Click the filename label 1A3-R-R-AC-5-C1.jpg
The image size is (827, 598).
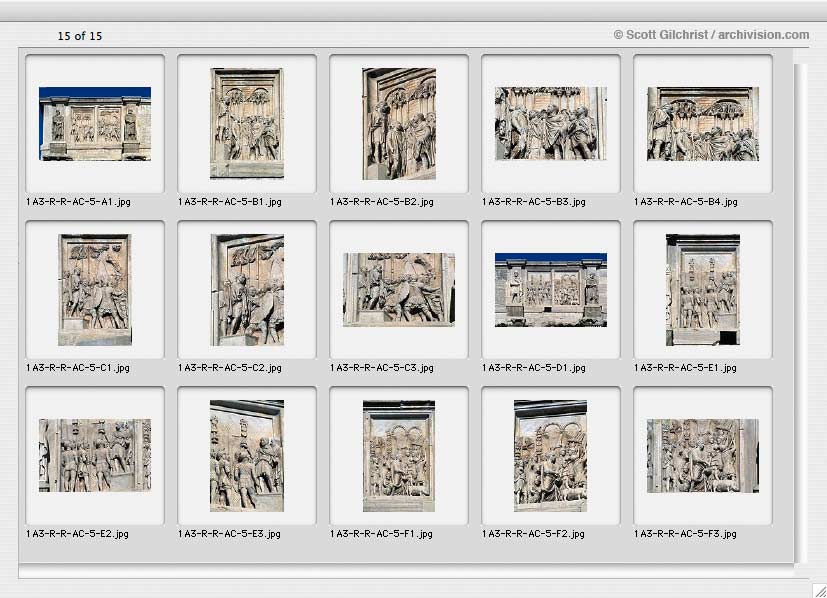78,368
